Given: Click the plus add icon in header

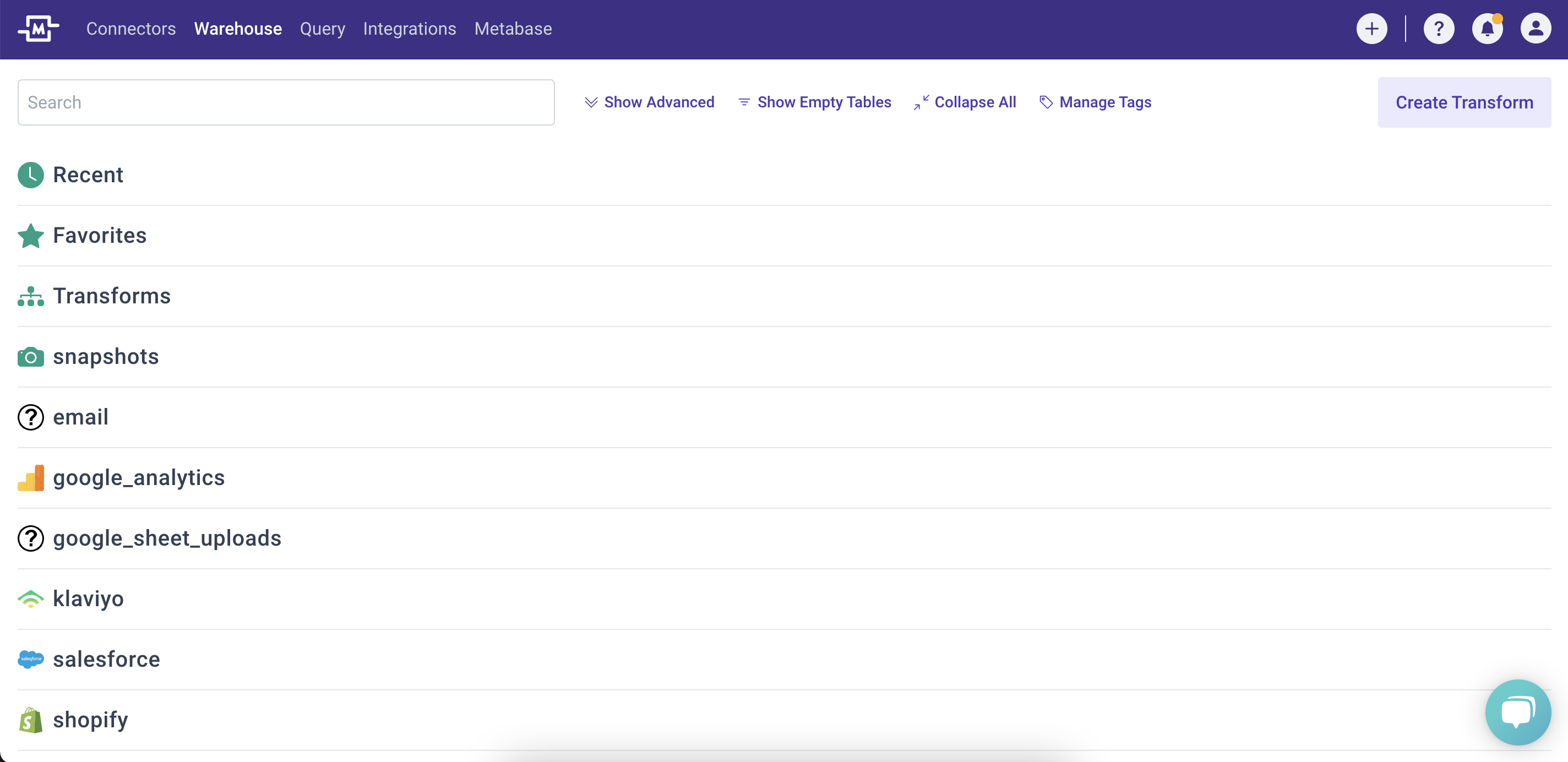Looking at the screenshot, I should pos(1371,29).
